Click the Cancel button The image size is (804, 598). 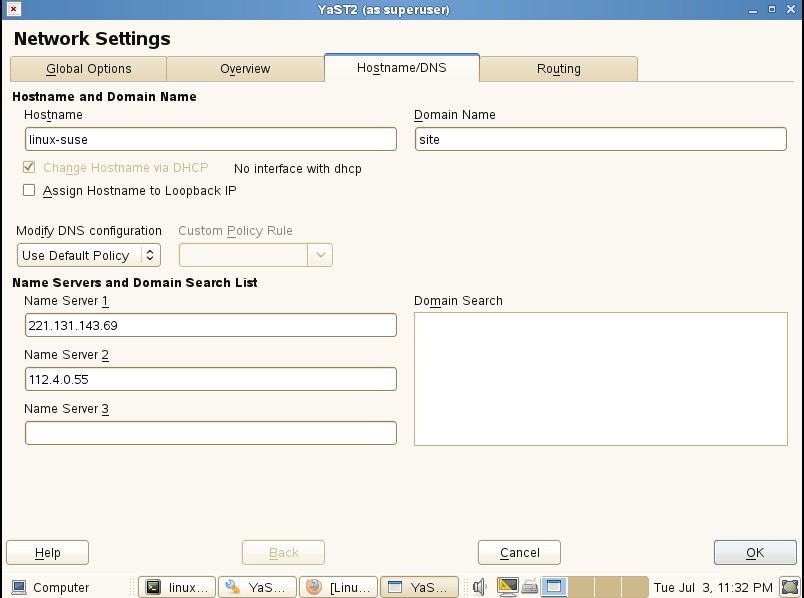click(519, 552)
